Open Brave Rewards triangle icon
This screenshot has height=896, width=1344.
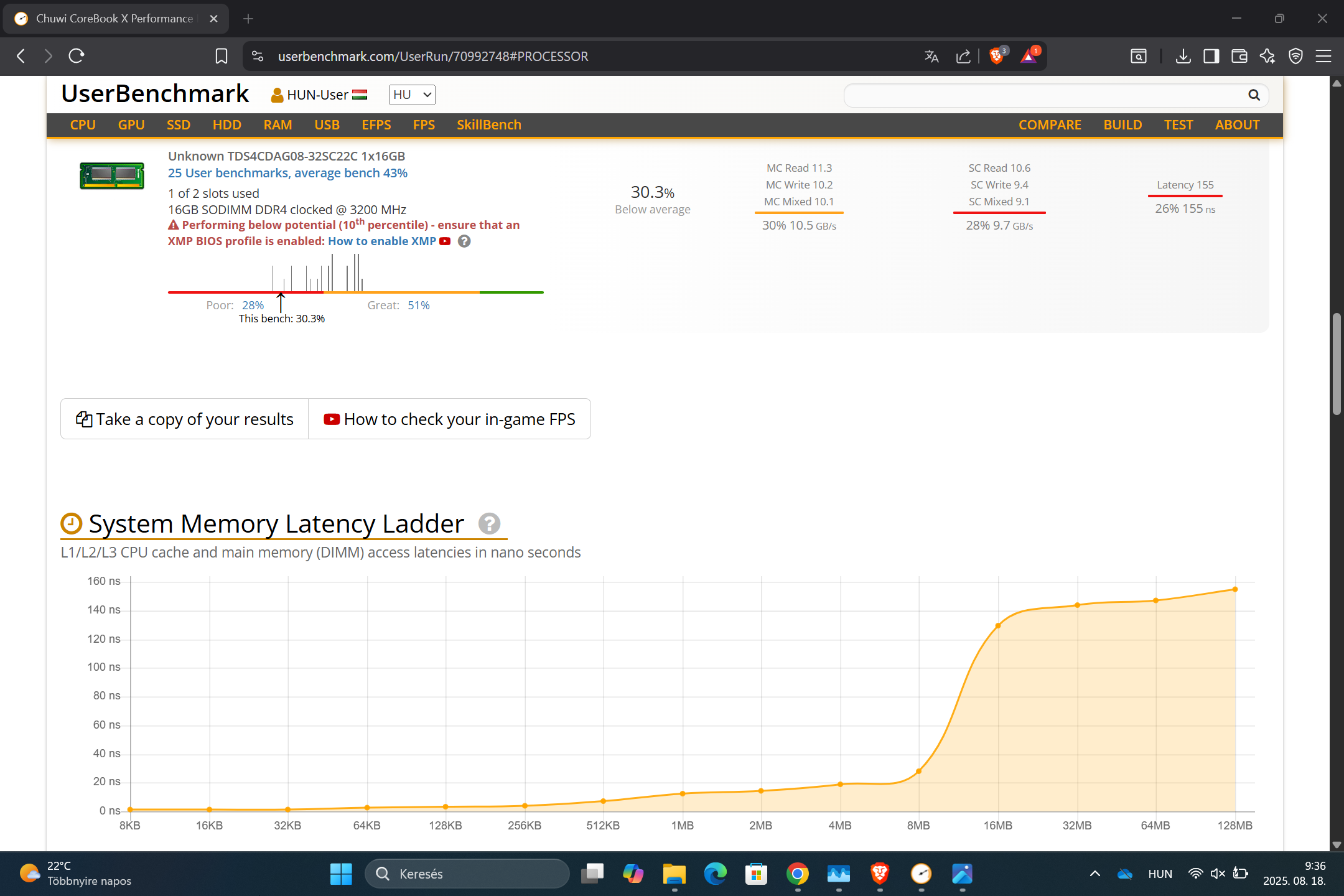(1029, 56)
